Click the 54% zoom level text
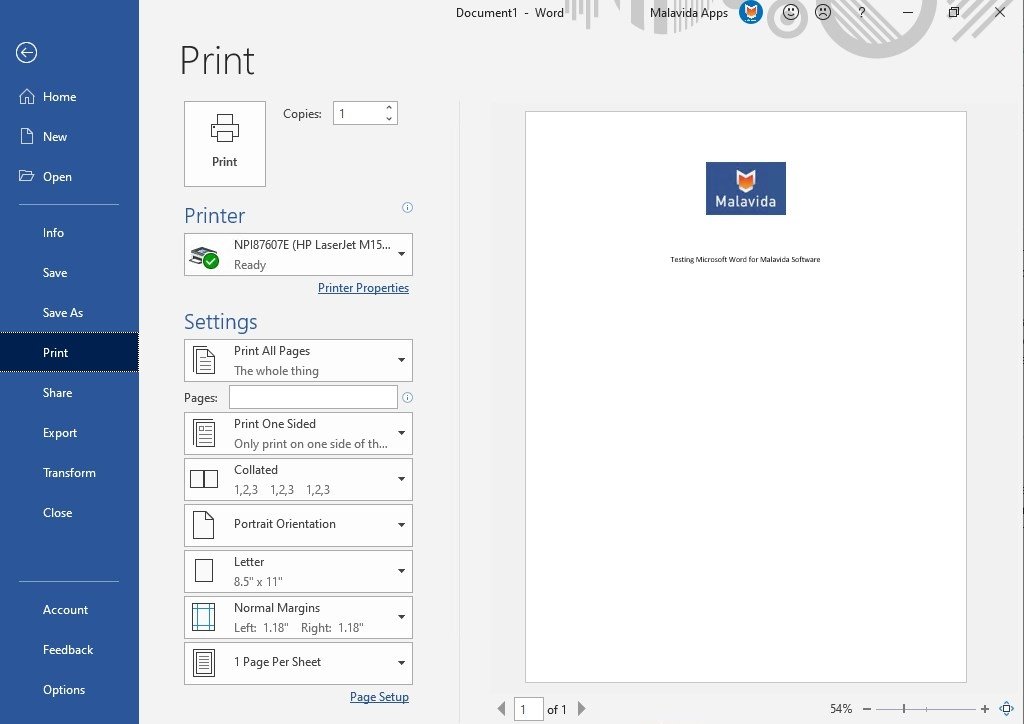1024x724 pixels. click(841, 709)
